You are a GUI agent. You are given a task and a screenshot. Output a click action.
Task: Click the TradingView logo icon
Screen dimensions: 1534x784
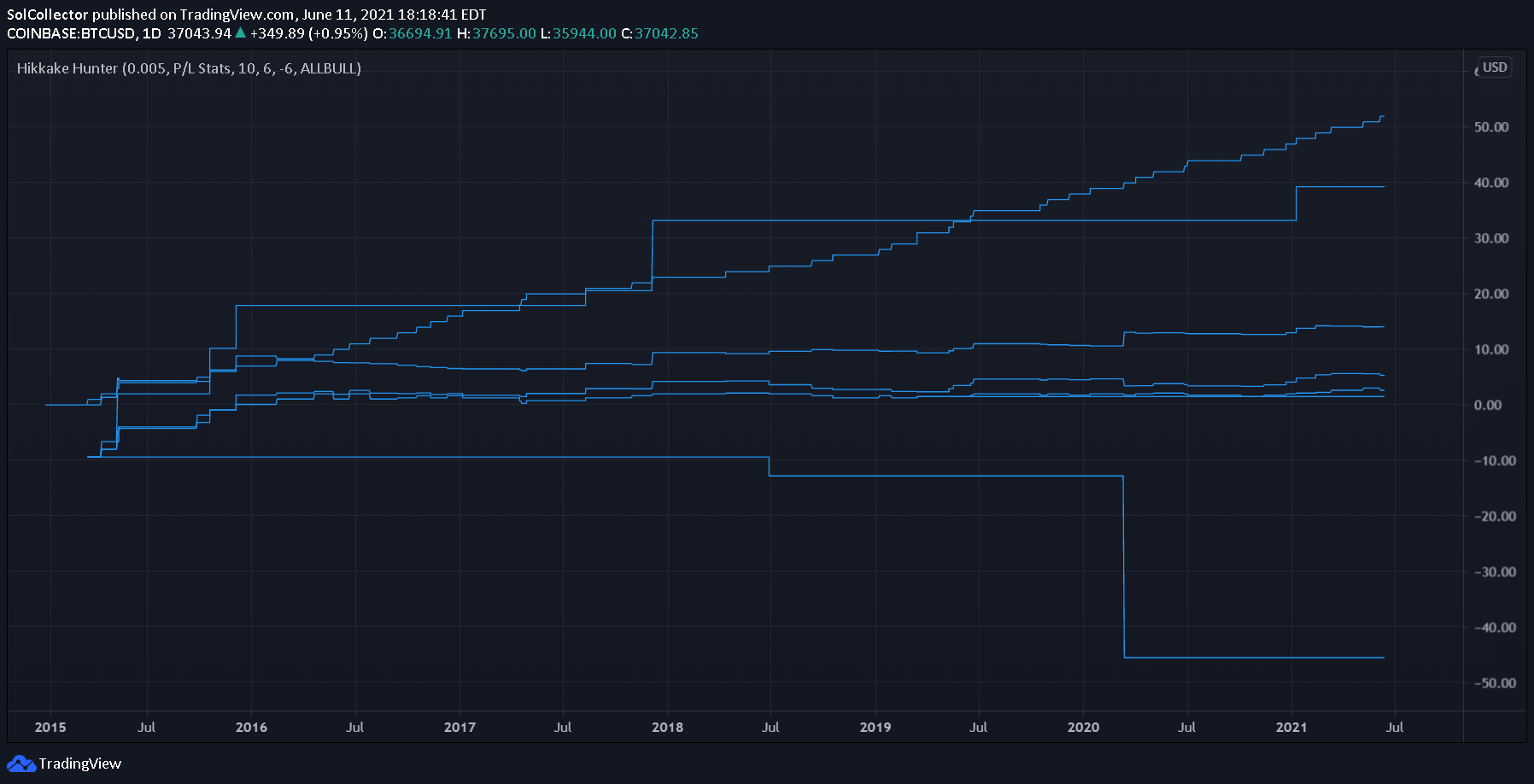[x=21, y=764]
